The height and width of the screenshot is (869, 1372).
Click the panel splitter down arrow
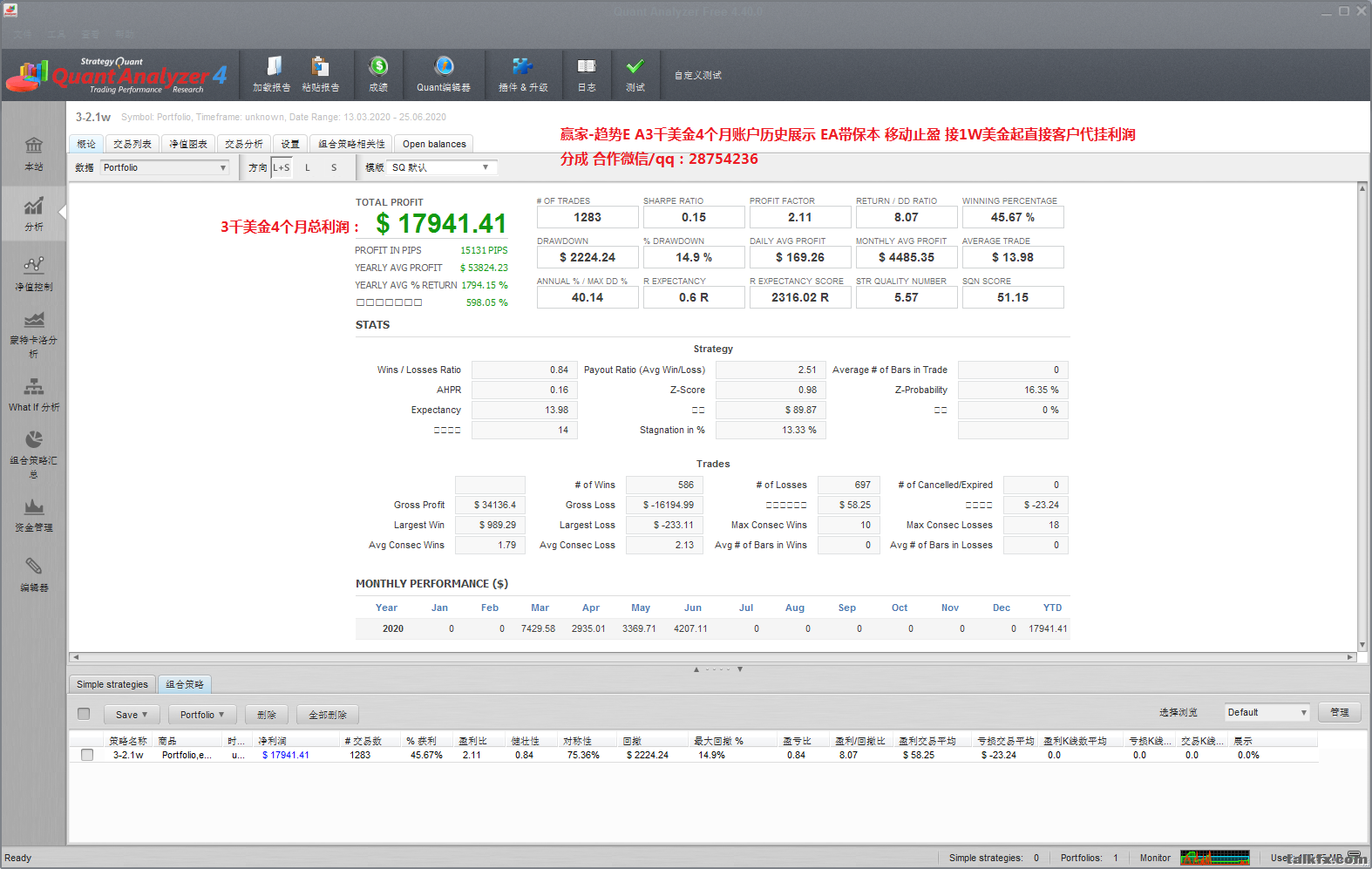click(x=740, y=669)
